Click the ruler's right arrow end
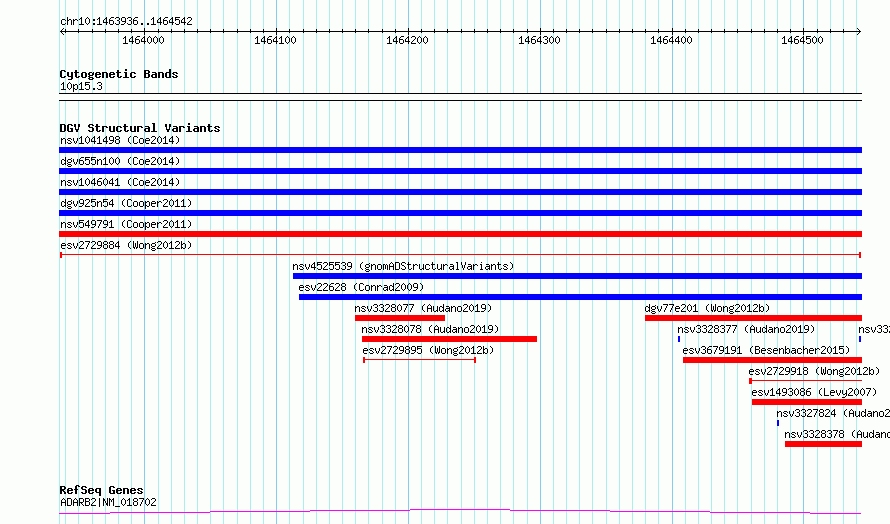The image size is (890, 524). click(859, 32)
